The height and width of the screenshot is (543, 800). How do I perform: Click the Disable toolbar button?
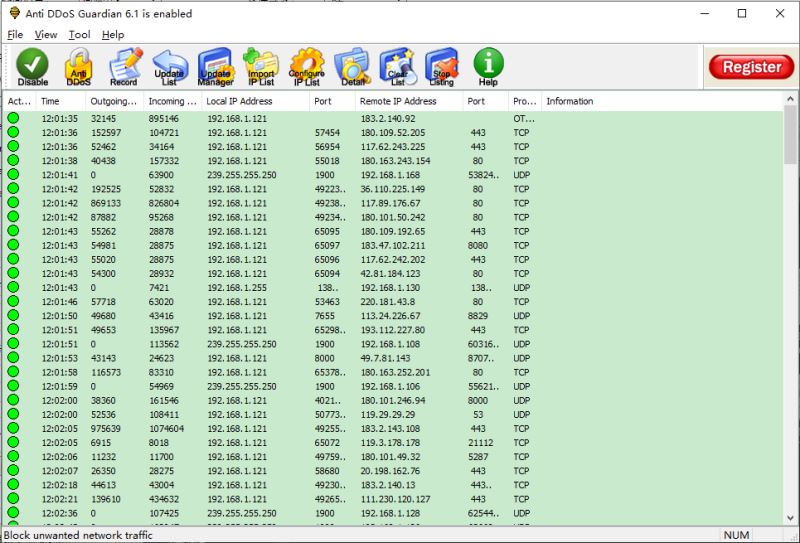coord(32,67)
